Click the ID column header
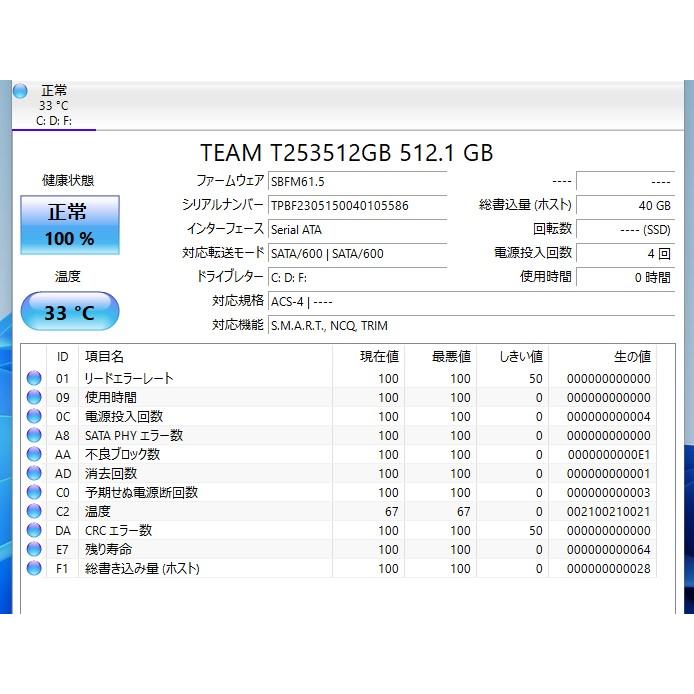This screenshot has width=694, height=694. (62, 357)
